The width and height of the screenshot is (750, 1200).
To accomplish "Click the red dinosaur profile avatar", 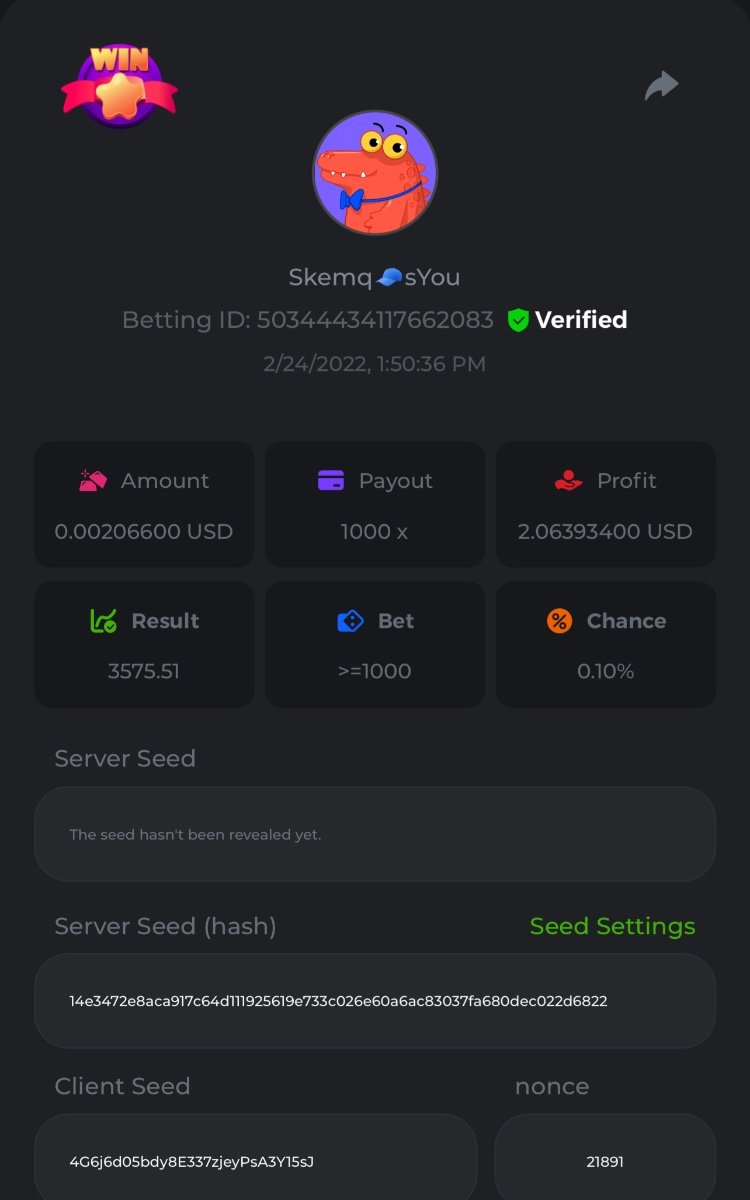I will point(375,173).
